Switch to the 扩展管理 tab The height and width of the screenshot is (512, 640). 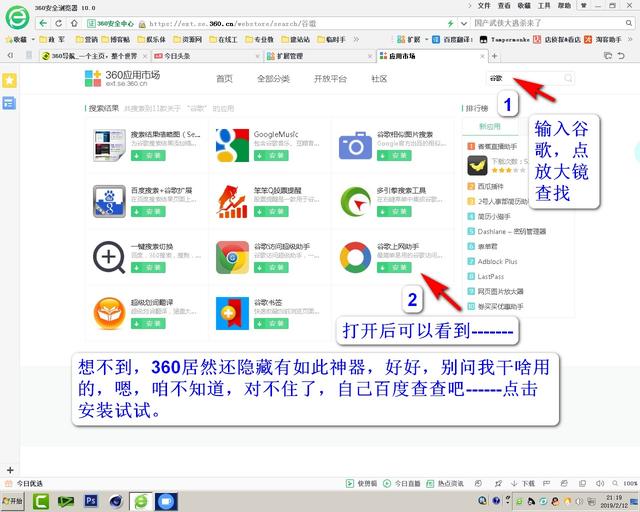click(320, 56)
